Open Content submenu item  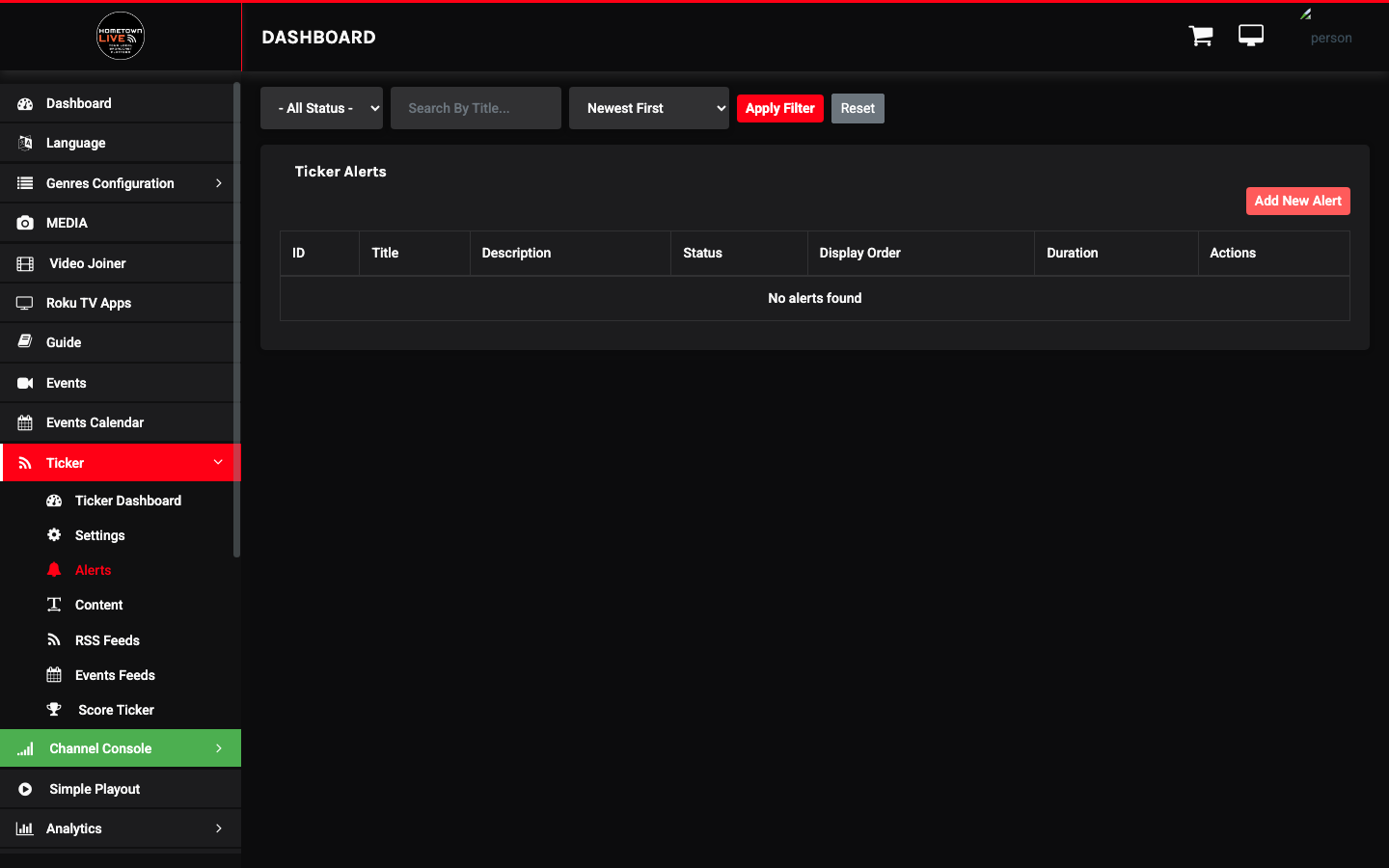click(98, 605)
